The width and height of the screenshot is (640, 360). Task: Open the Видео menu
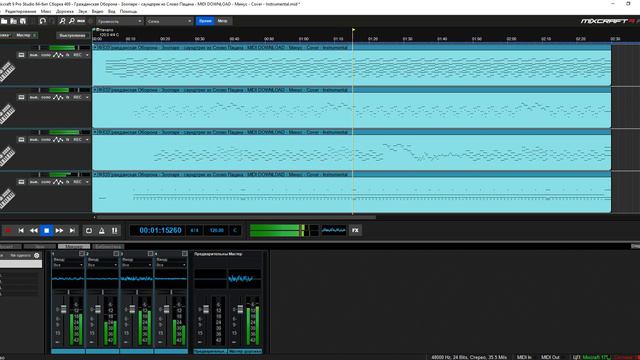(x=98, y=11)
